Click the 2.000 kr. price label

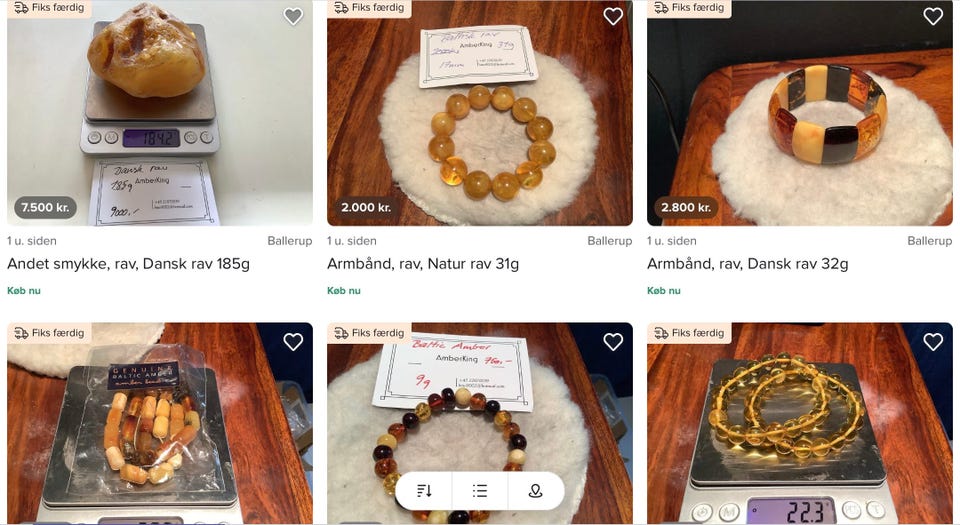(x=366, y=207)
